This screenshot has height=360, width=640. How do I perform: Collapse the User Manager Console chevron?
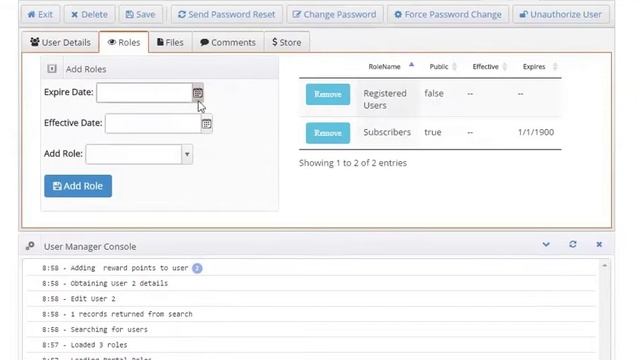pyautogui.click(x=546, y=244)
